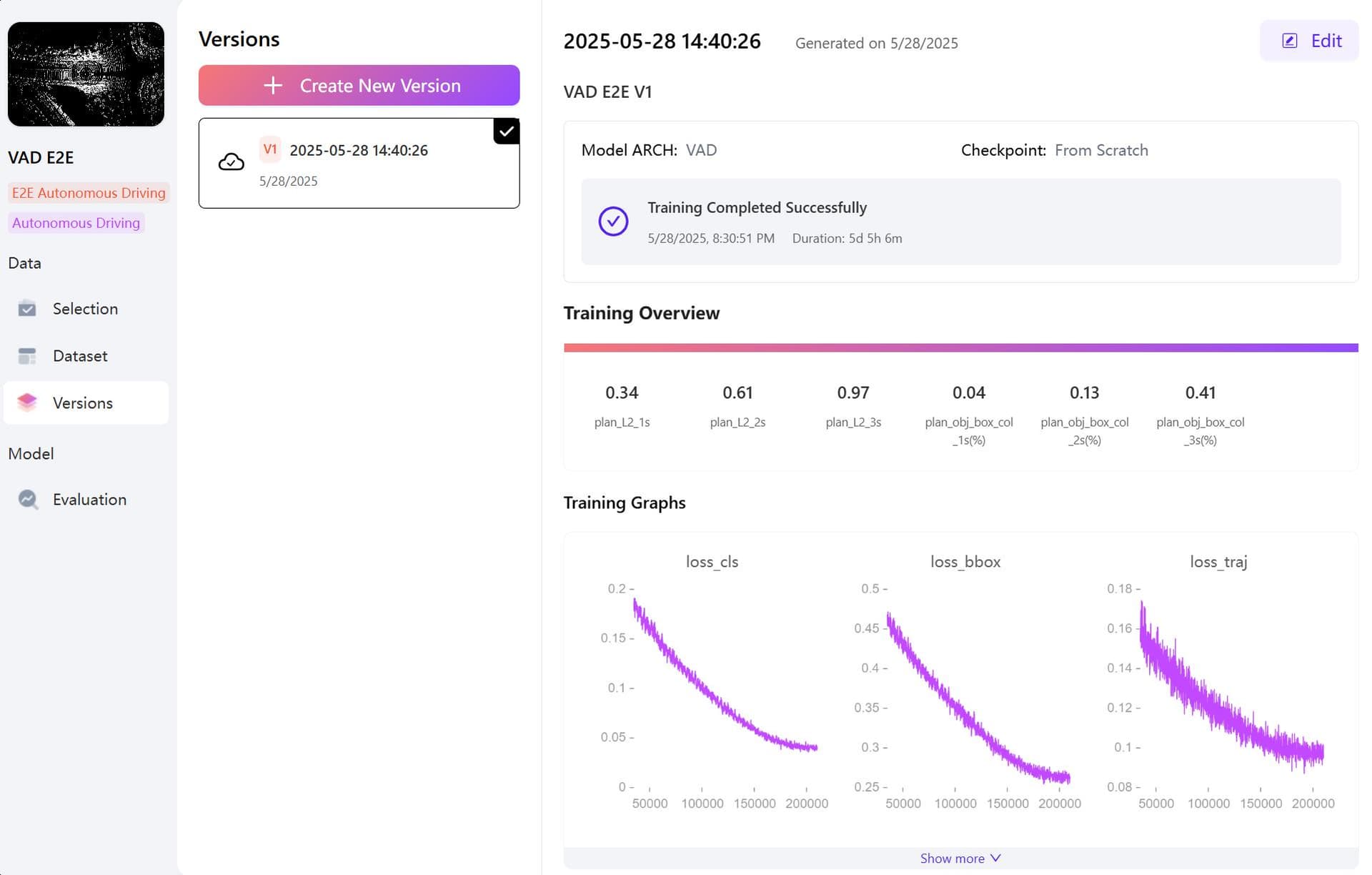Toggle the checkmark on version V1 card
This screenshot has height=875, width=1372.
(x=506, y=132)
